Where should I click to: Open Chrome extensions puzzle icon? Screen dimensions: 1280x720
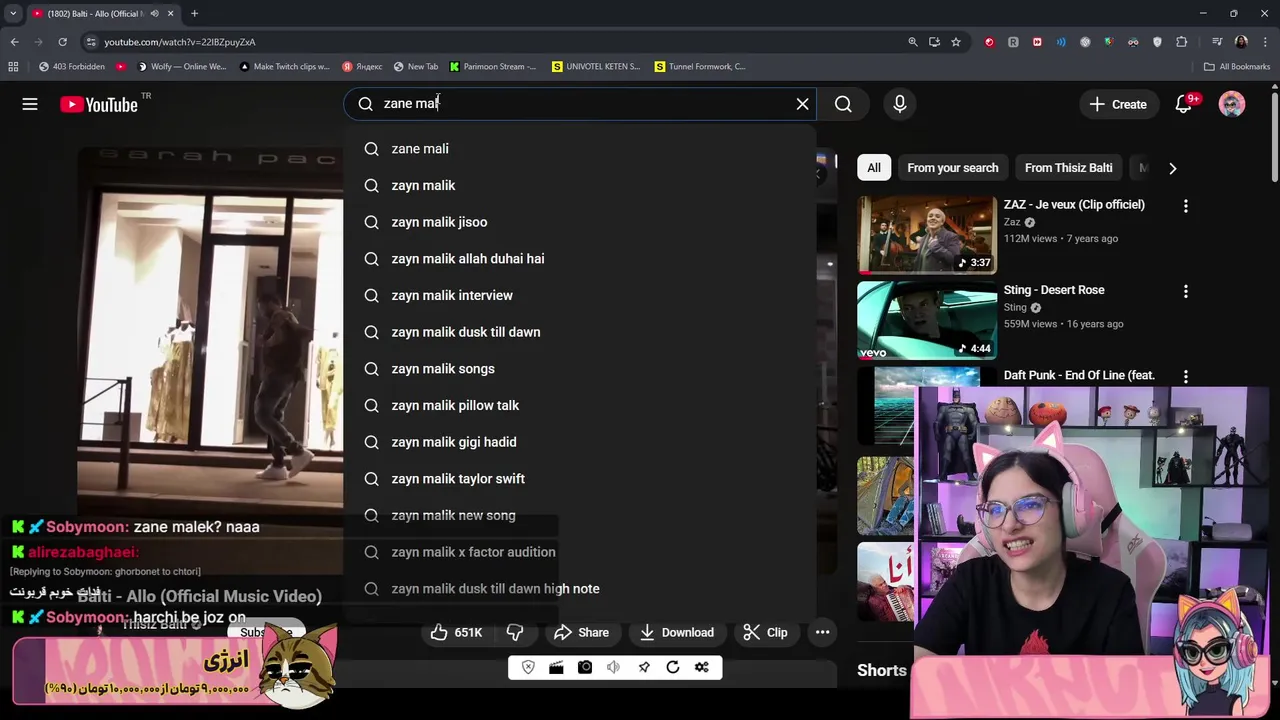[x=1181, y=42]
